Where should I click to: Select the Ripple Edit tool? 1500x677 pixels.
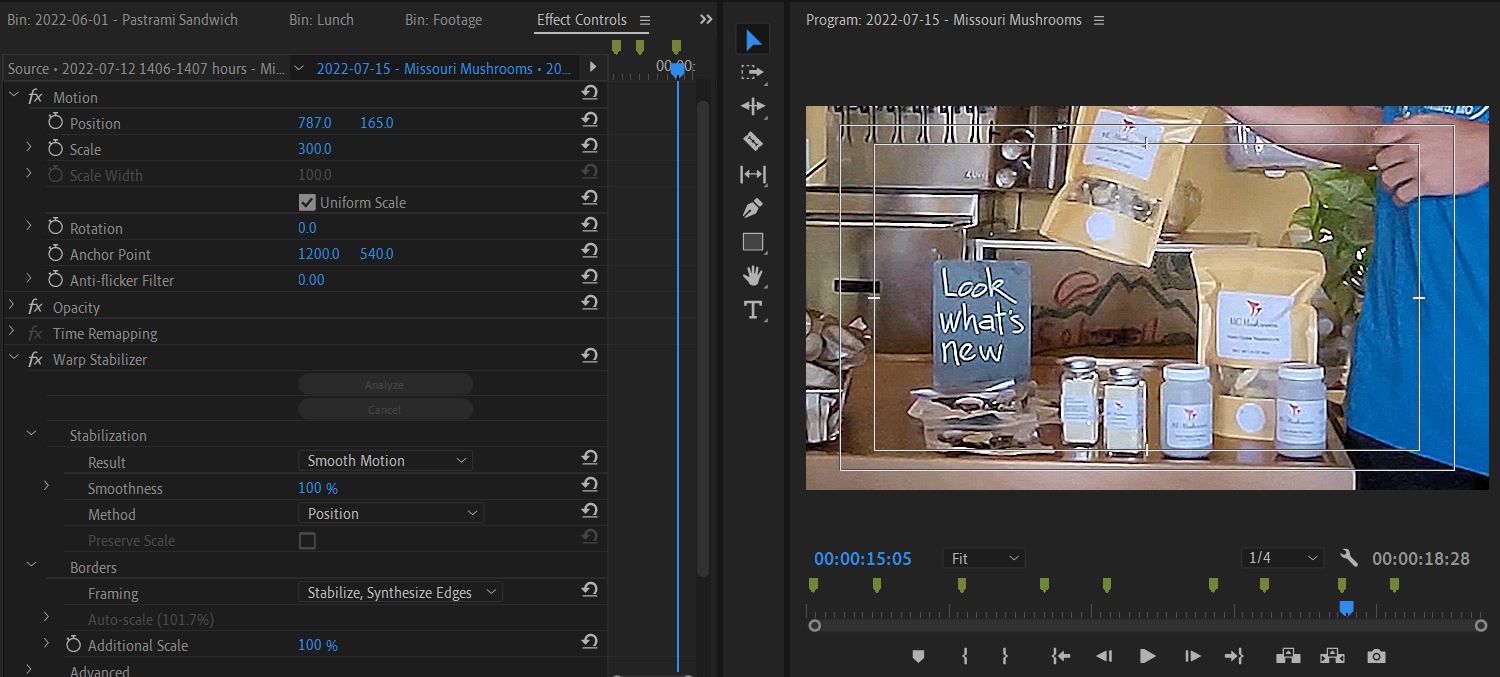[x=753, y=106]
